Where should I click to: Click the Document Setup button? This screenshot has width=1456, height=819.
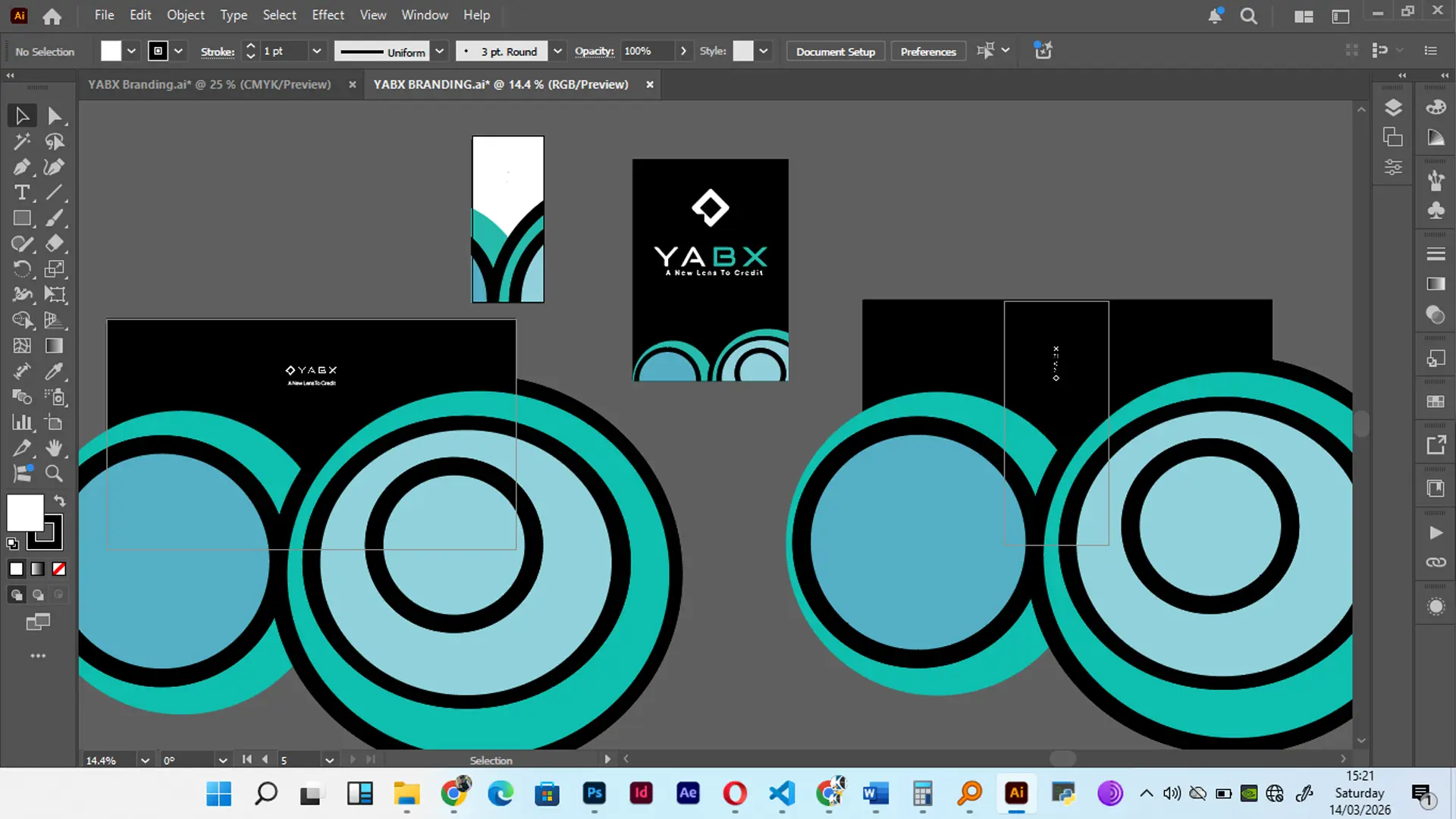pos(835,51)
